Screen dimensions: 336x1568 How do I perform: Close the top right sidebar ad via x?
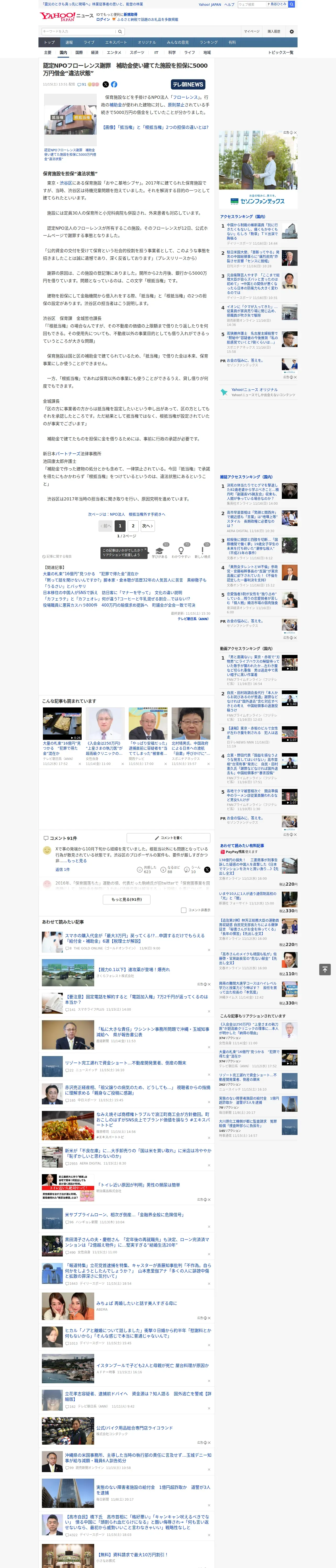point(296,133)
